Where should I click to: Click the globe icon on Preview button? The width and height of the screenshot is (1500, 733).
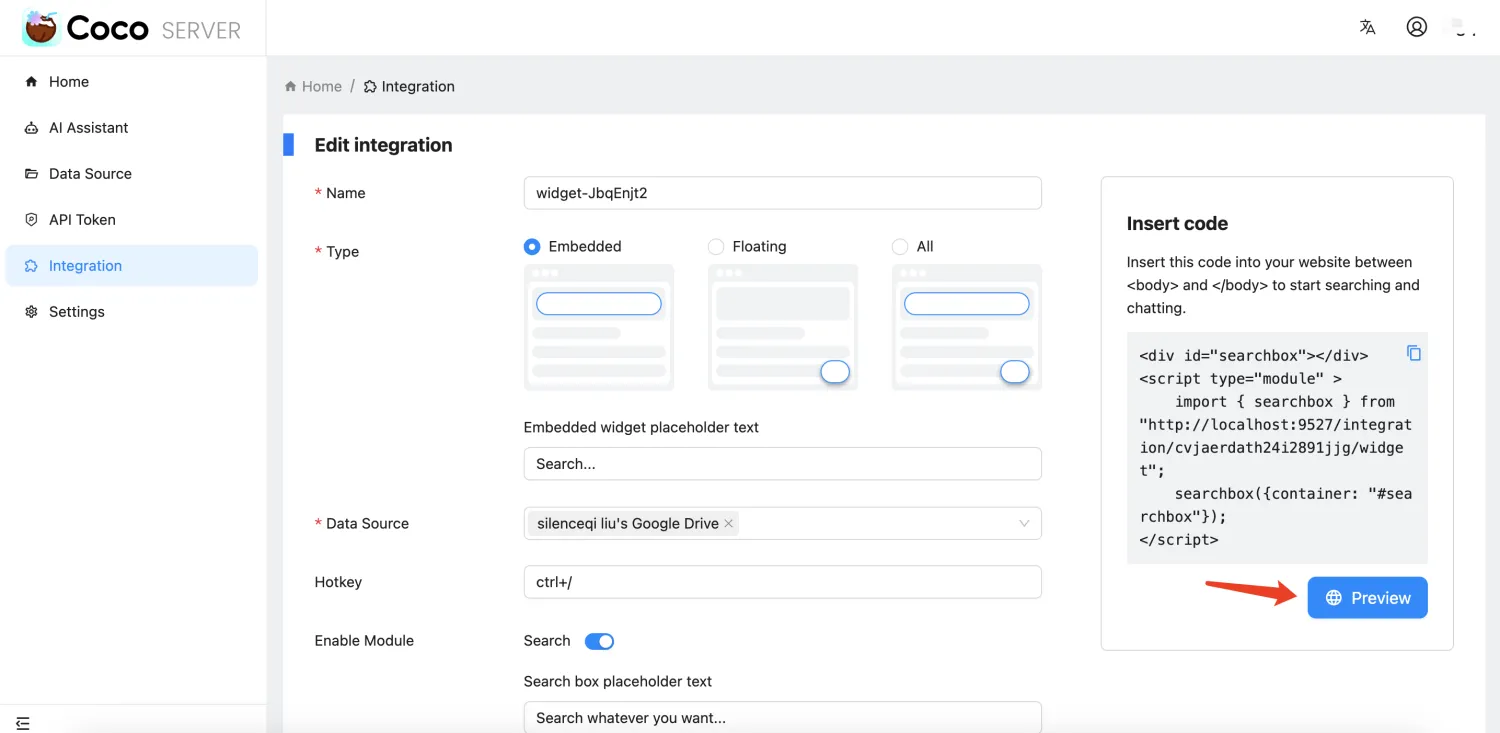point(1333,598)
